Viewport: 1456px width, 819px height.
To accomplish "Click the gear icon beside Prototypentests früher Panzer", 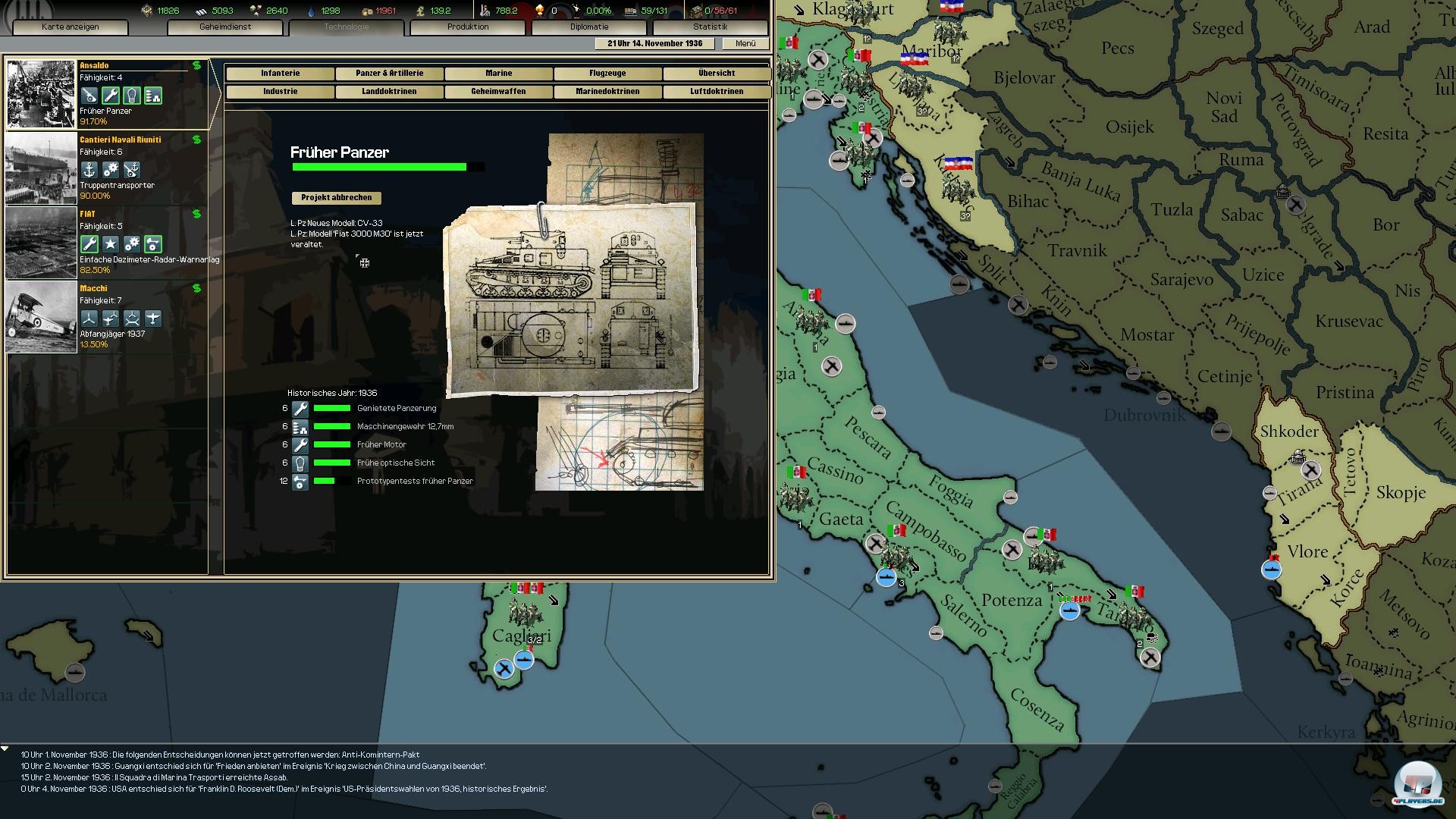I will click(x=300, y=482).
